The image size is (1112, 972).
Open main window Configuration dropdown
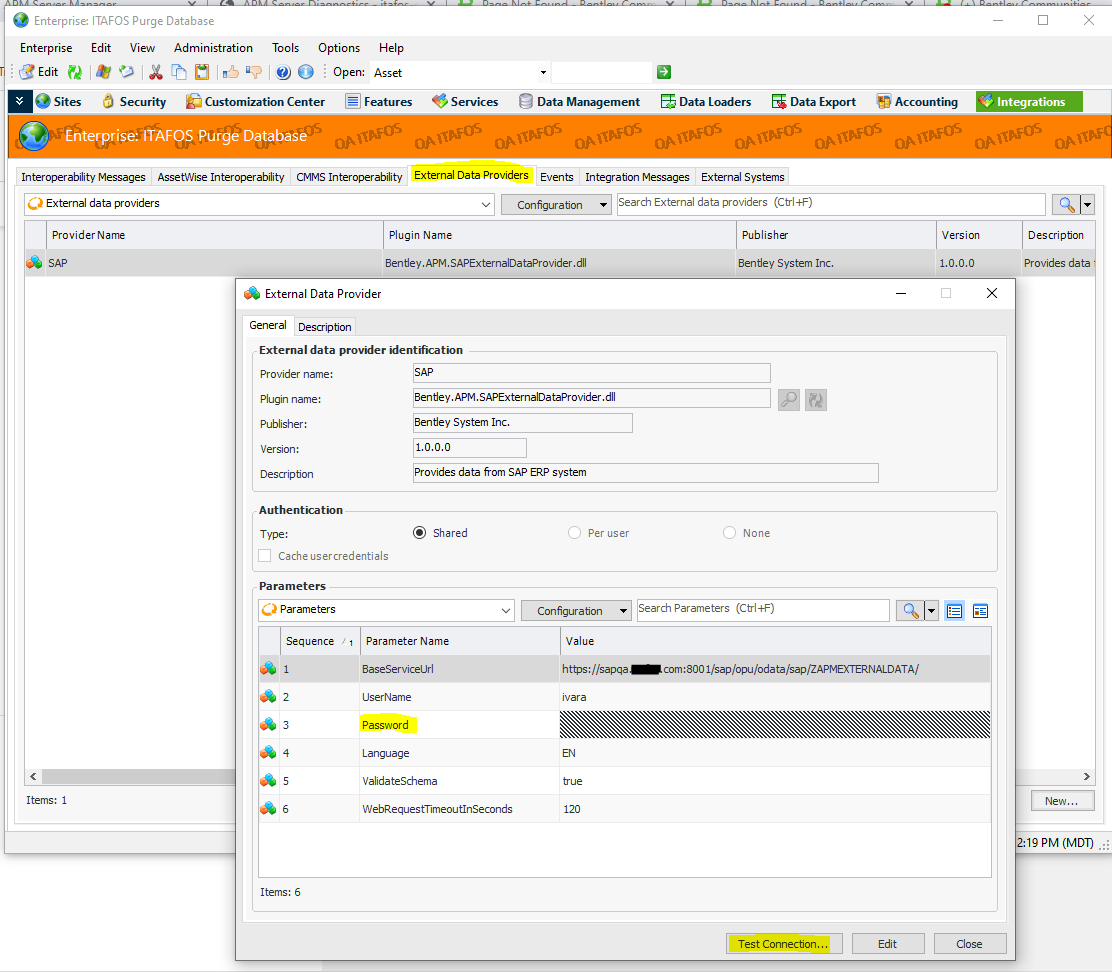click(x=556, y=205)
